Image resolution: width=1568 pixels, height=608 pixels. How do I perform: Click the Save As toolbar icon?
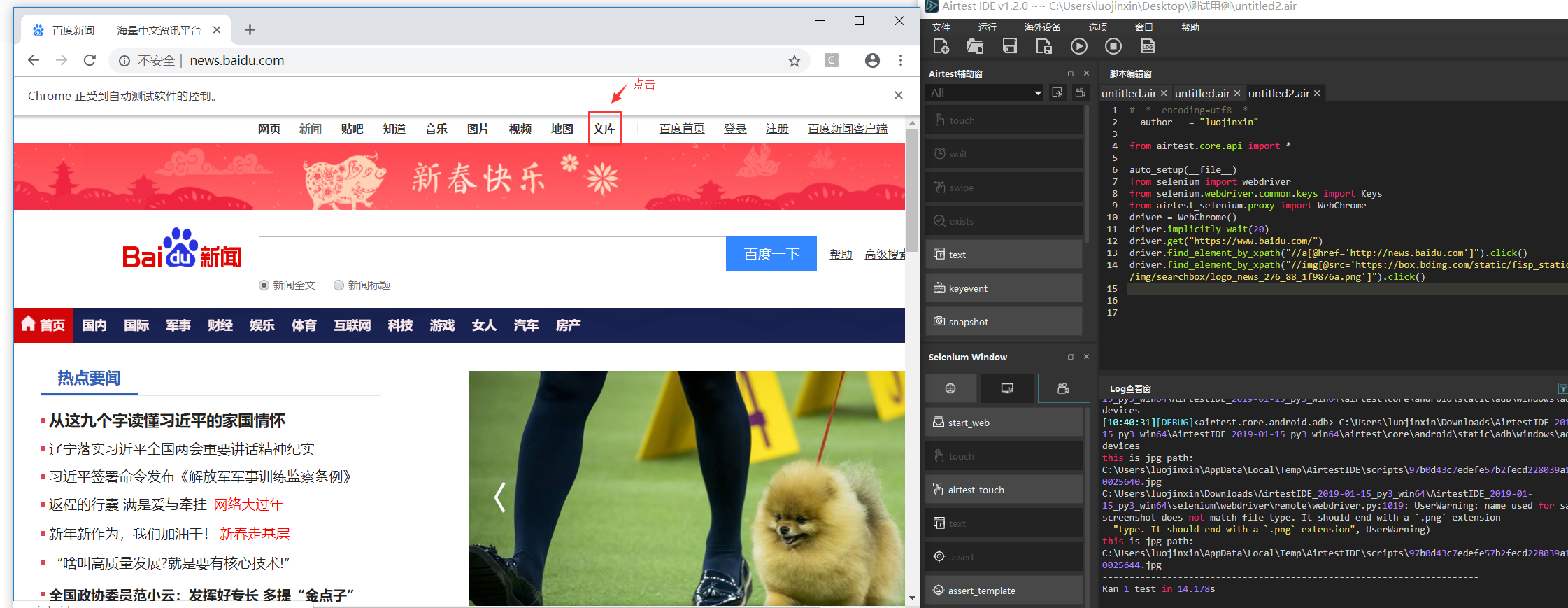(x=1043, y=46)
